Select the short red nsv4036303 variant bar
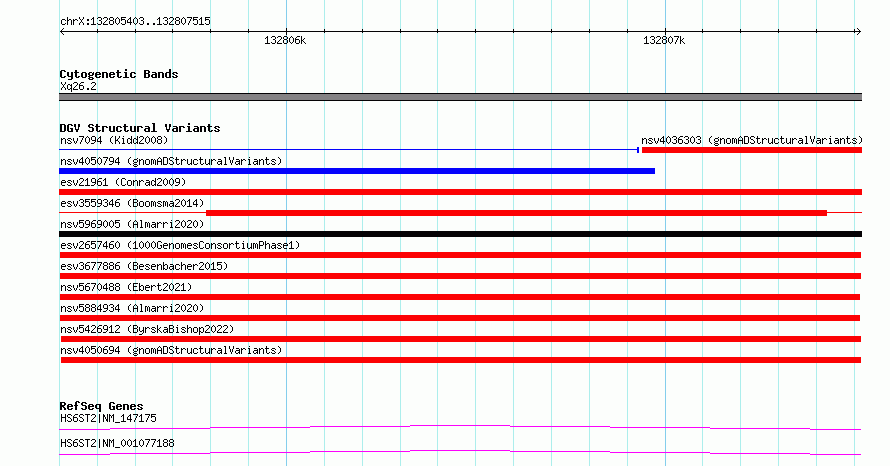Viewport: 890px width, 466px height. 752,150
